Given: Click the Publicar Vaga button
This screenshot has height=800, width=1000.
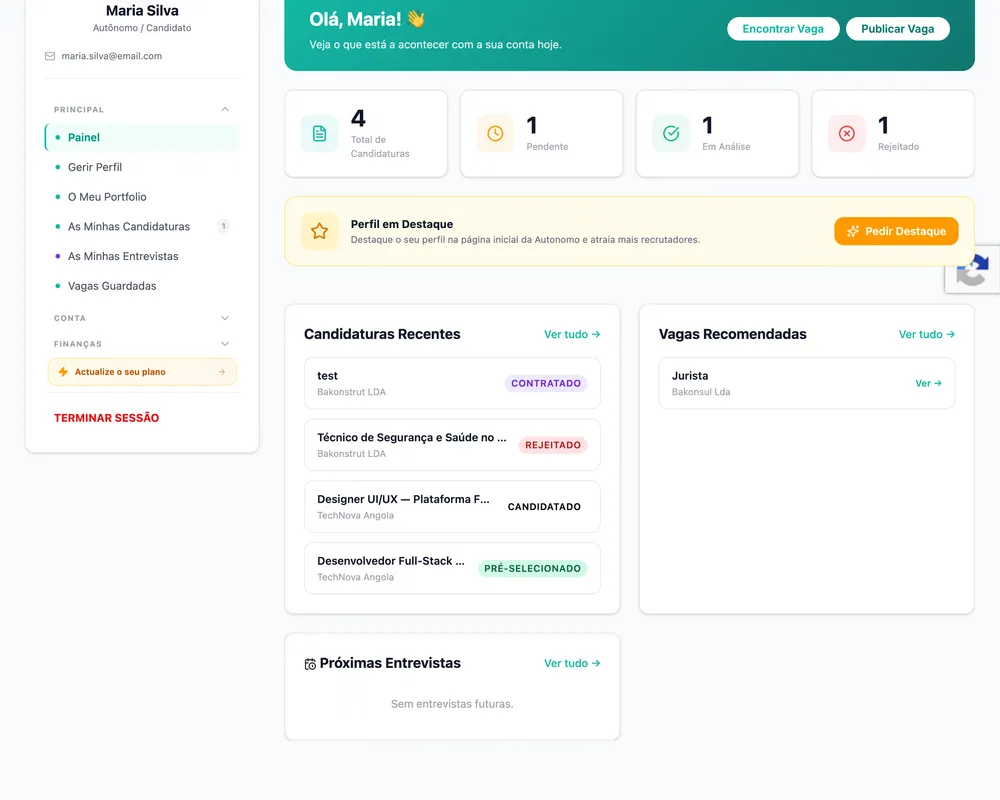Looking at the screenshot, I should [897, 29].
